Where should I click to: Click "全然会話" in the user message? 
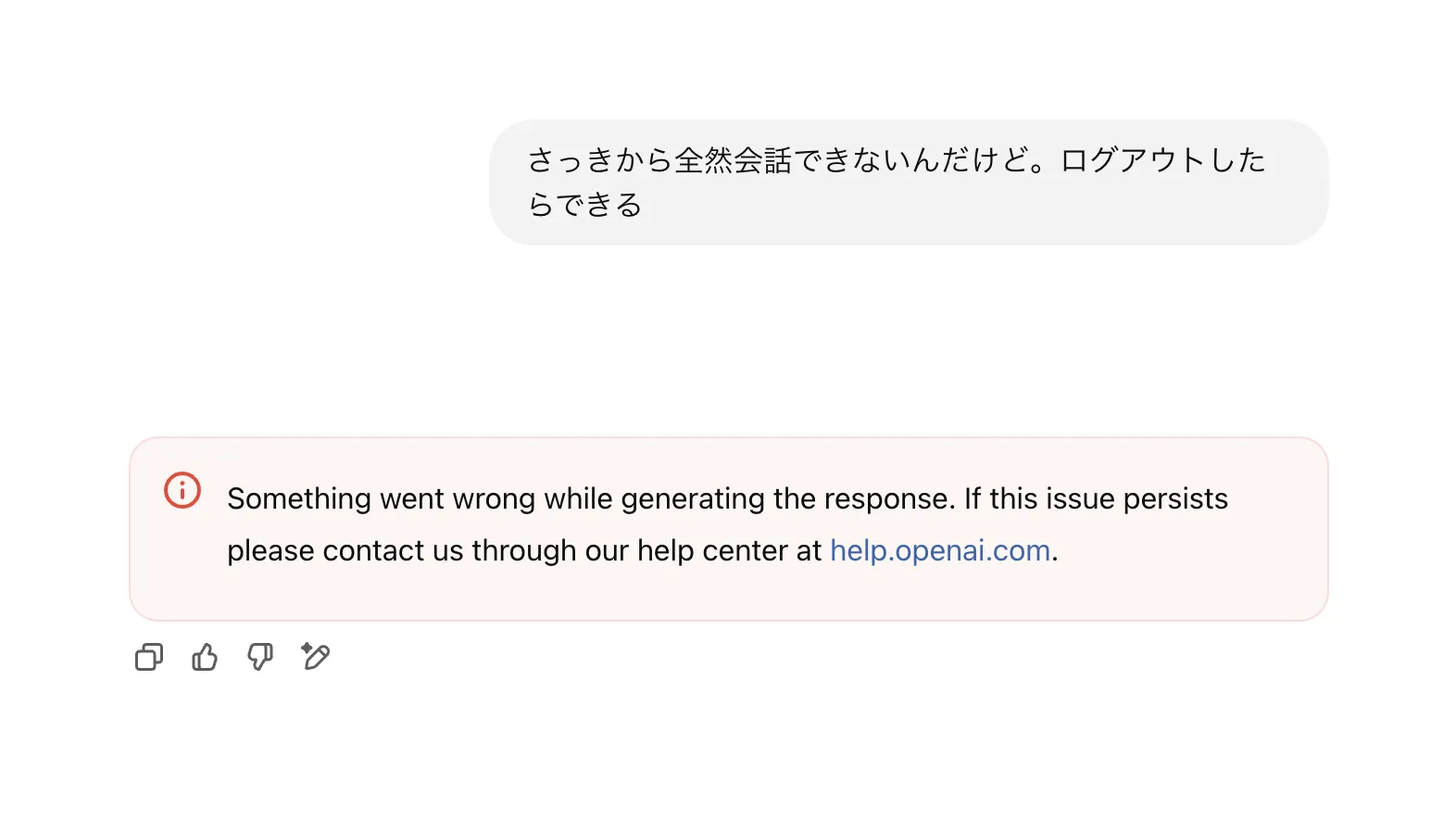[733, 159]
